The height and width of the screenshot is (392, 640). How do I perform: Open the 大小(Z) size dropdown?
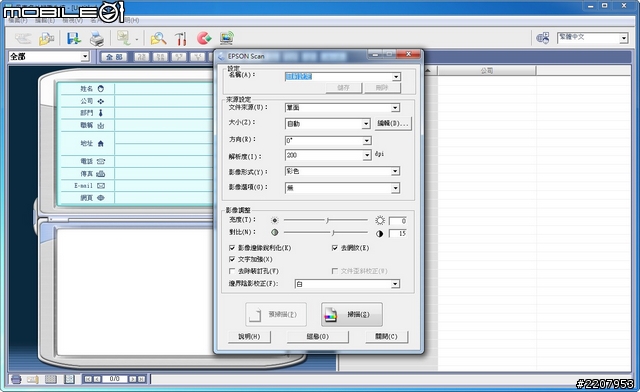point(366,124)
